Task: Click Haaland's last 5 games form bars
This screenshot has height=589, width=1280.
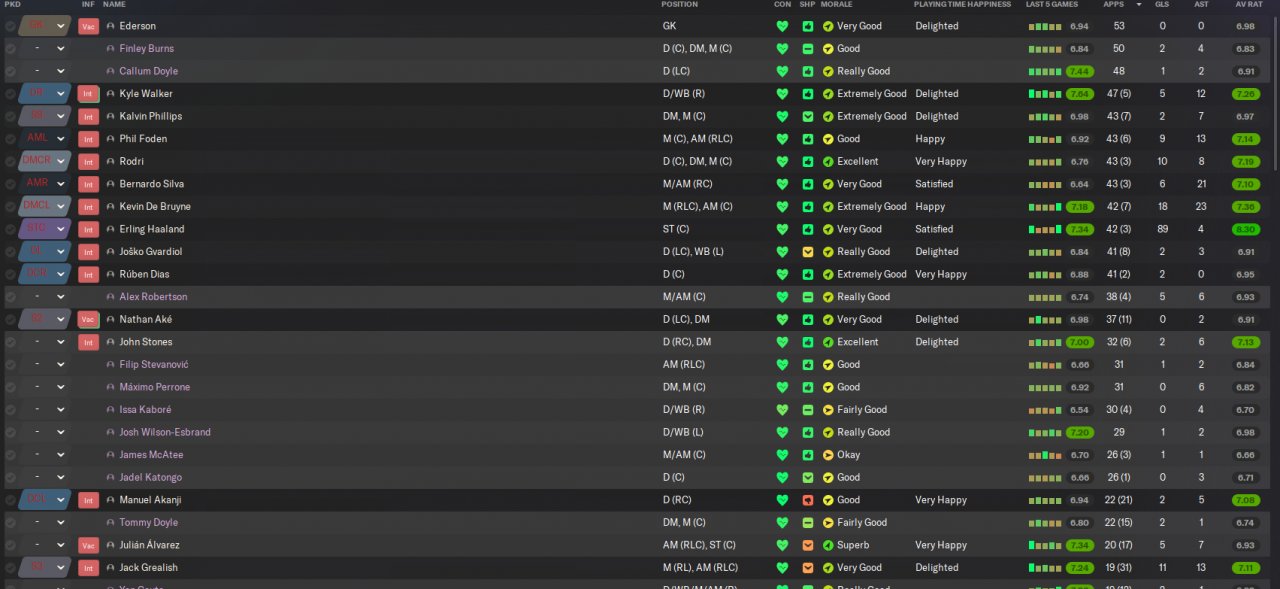Action: (x=1045, y=229)
